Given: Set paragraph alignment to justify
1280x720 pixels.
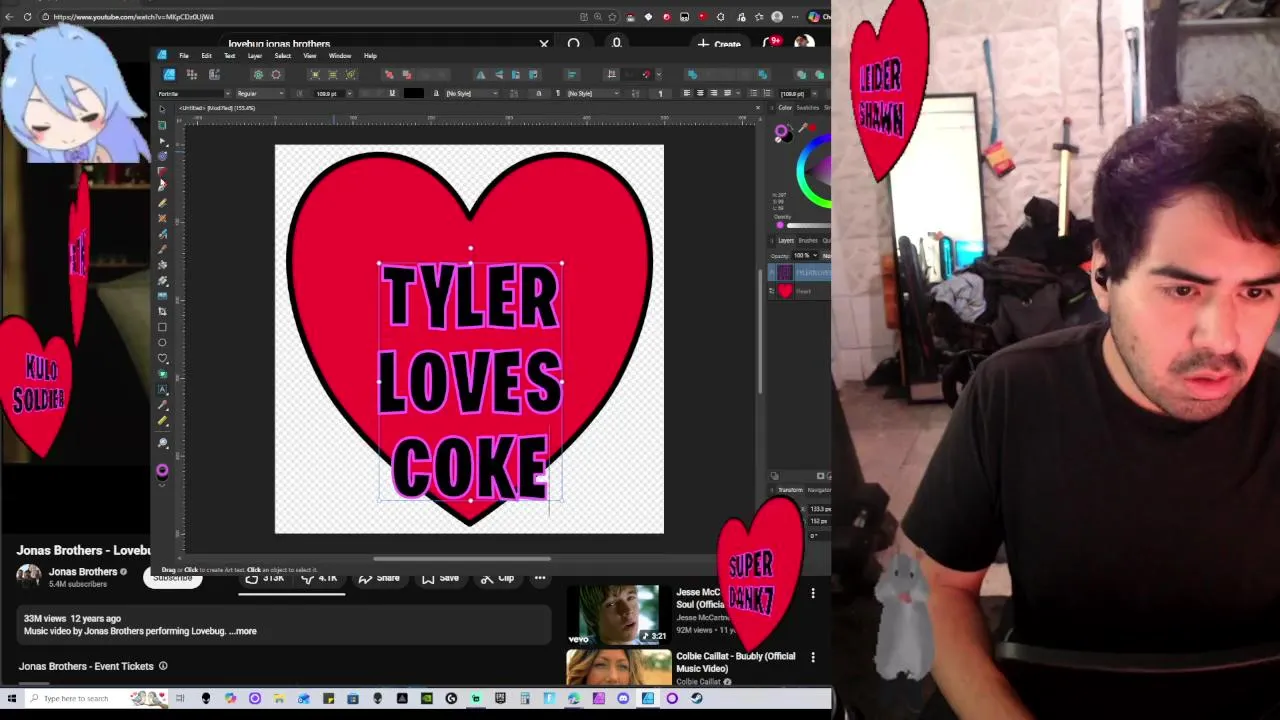Looking at the screenshot, I should click(727, 93).
